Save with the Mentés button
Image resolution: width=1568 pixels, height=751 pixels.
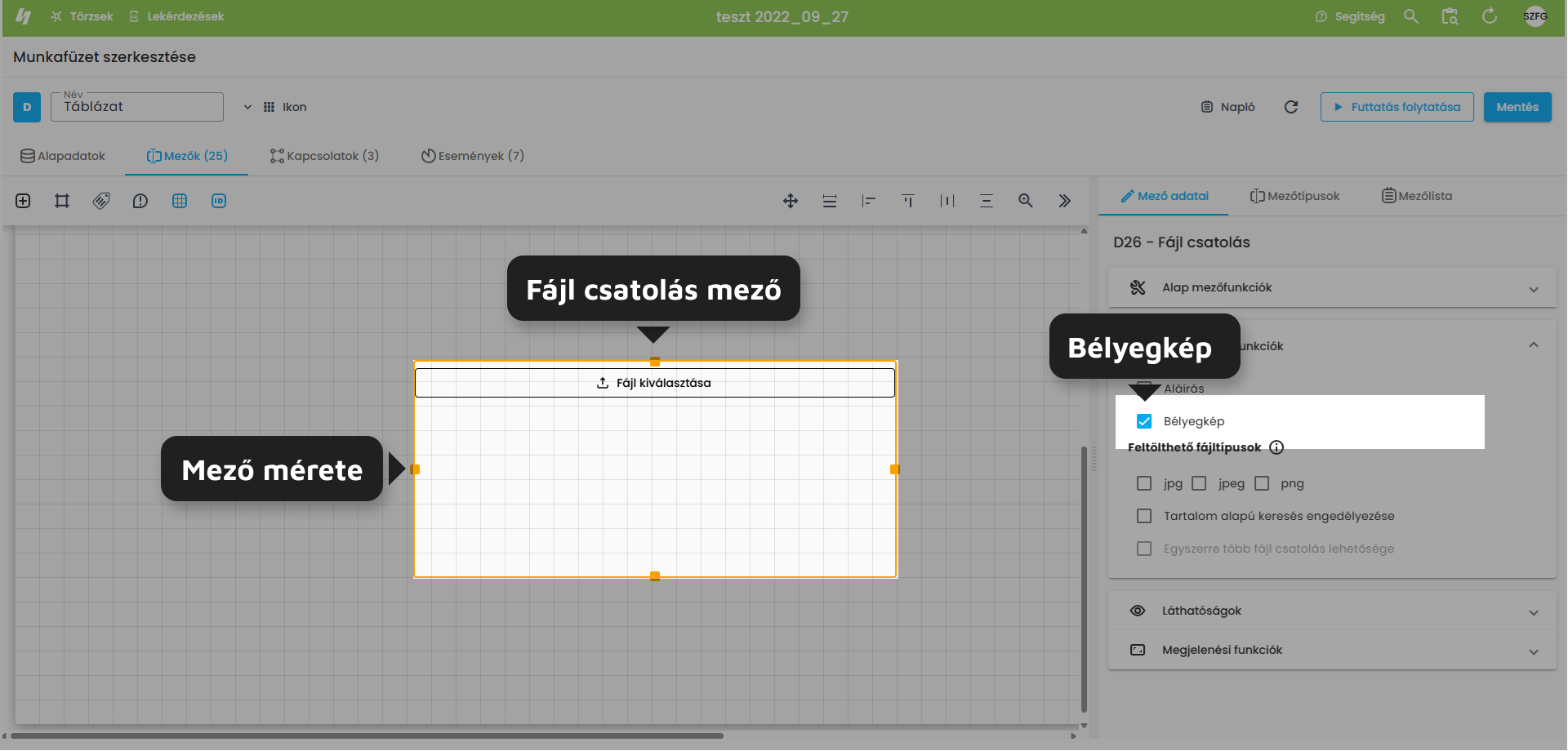(1517, 107)
